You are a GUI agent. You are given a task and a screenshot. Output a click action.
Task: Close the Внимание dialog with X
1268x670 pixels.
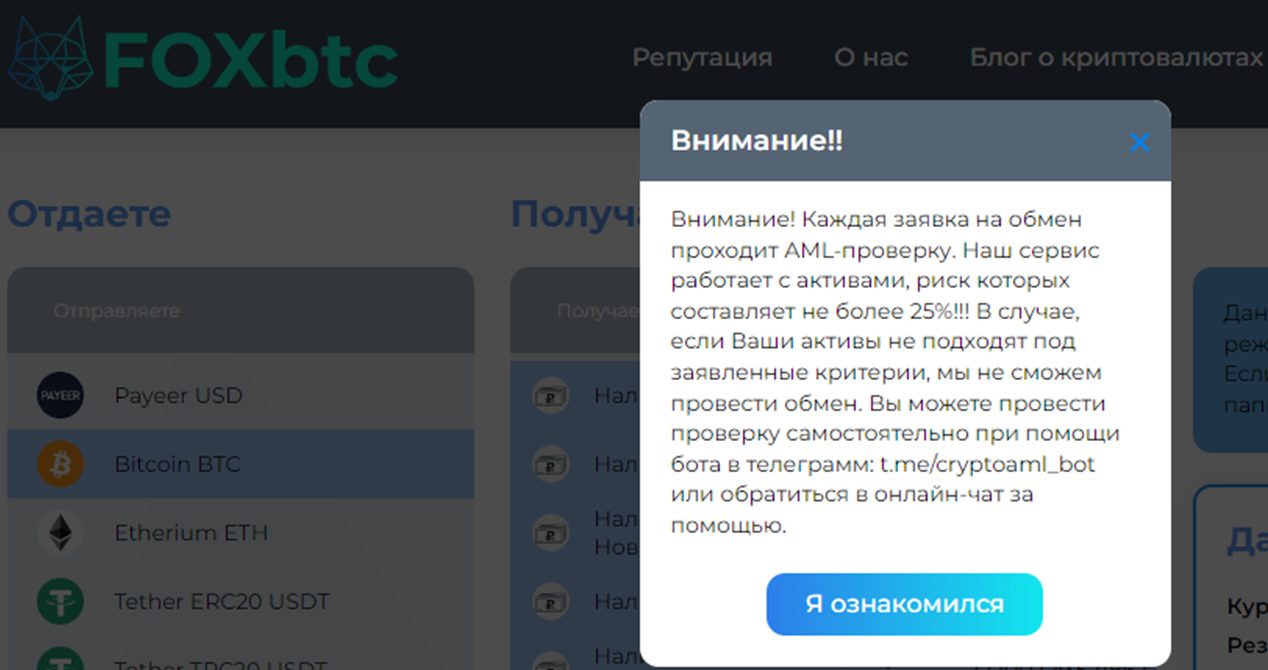[x=1139, y=142]
